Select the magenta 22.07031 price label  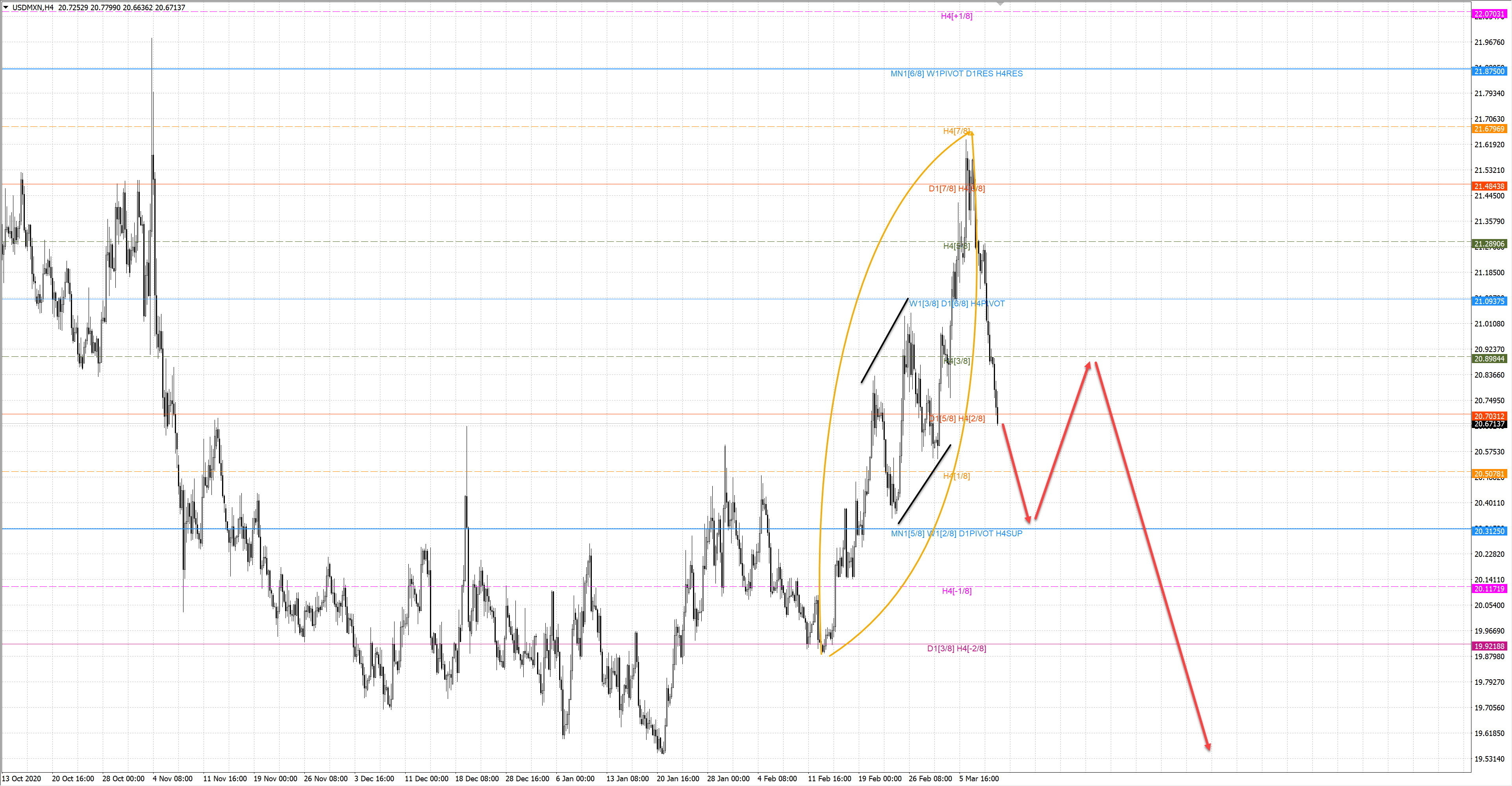coord(1489,14)
